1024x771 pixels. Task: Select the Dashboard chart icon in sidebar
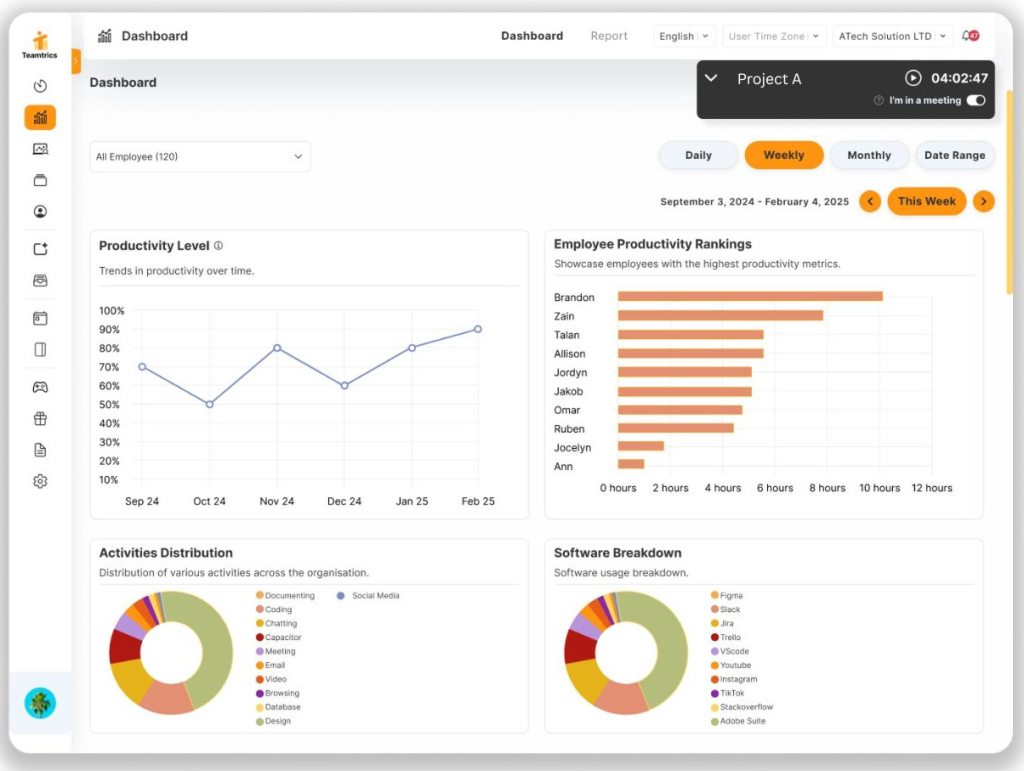pos(40,117)
